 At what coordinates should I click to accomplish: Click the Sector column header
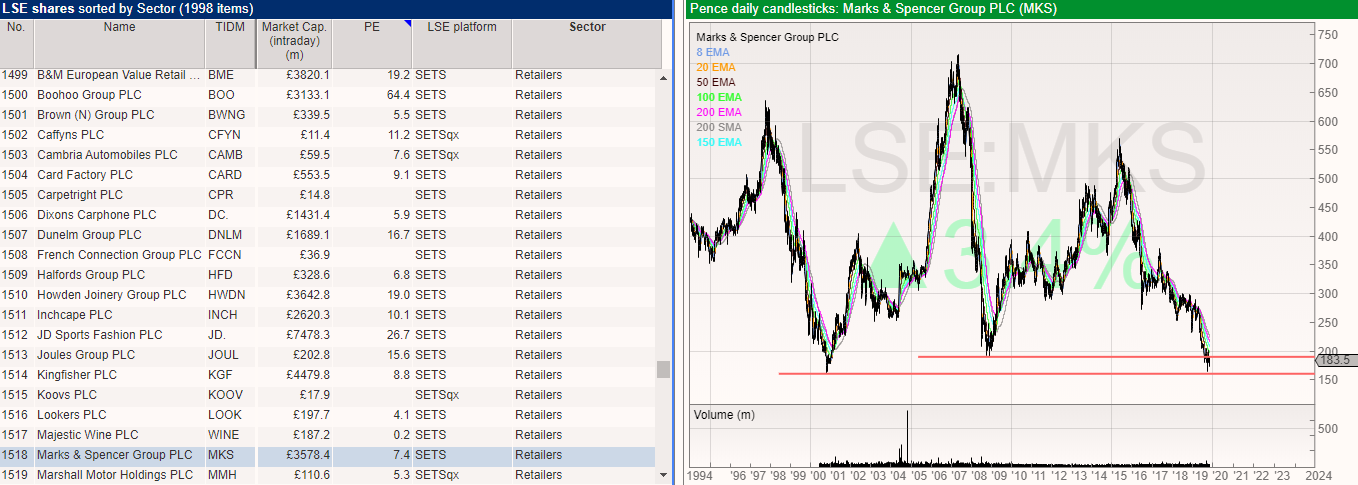click(587, 43)
